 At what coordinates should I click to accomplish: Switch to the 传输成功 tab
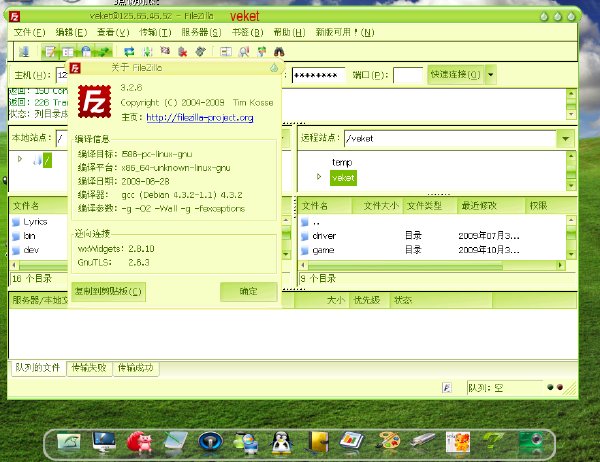point(136,368)
